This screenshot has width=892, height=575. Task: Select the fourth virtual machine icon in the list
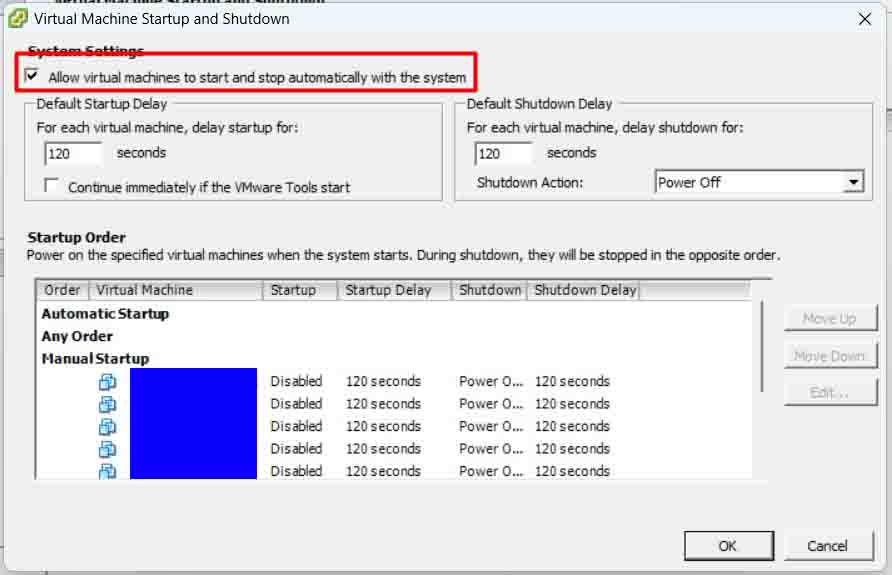pyautogui.click(x=108, y=449)
